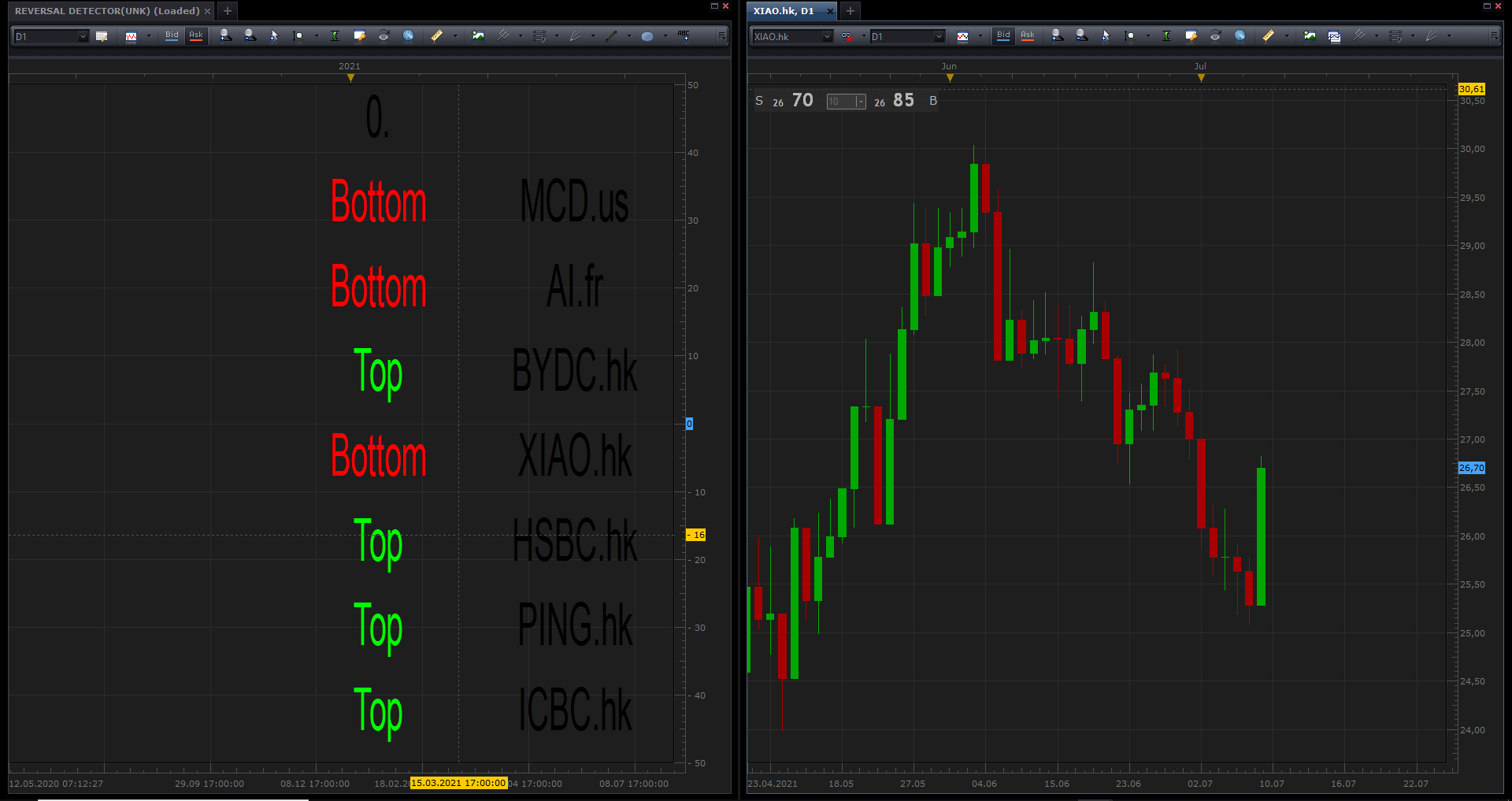Image resolution: width=1512 pixels, height=801 pixels.
Task: Select ellipse shape tool in left toolbar
Action: tap(647, 36)
